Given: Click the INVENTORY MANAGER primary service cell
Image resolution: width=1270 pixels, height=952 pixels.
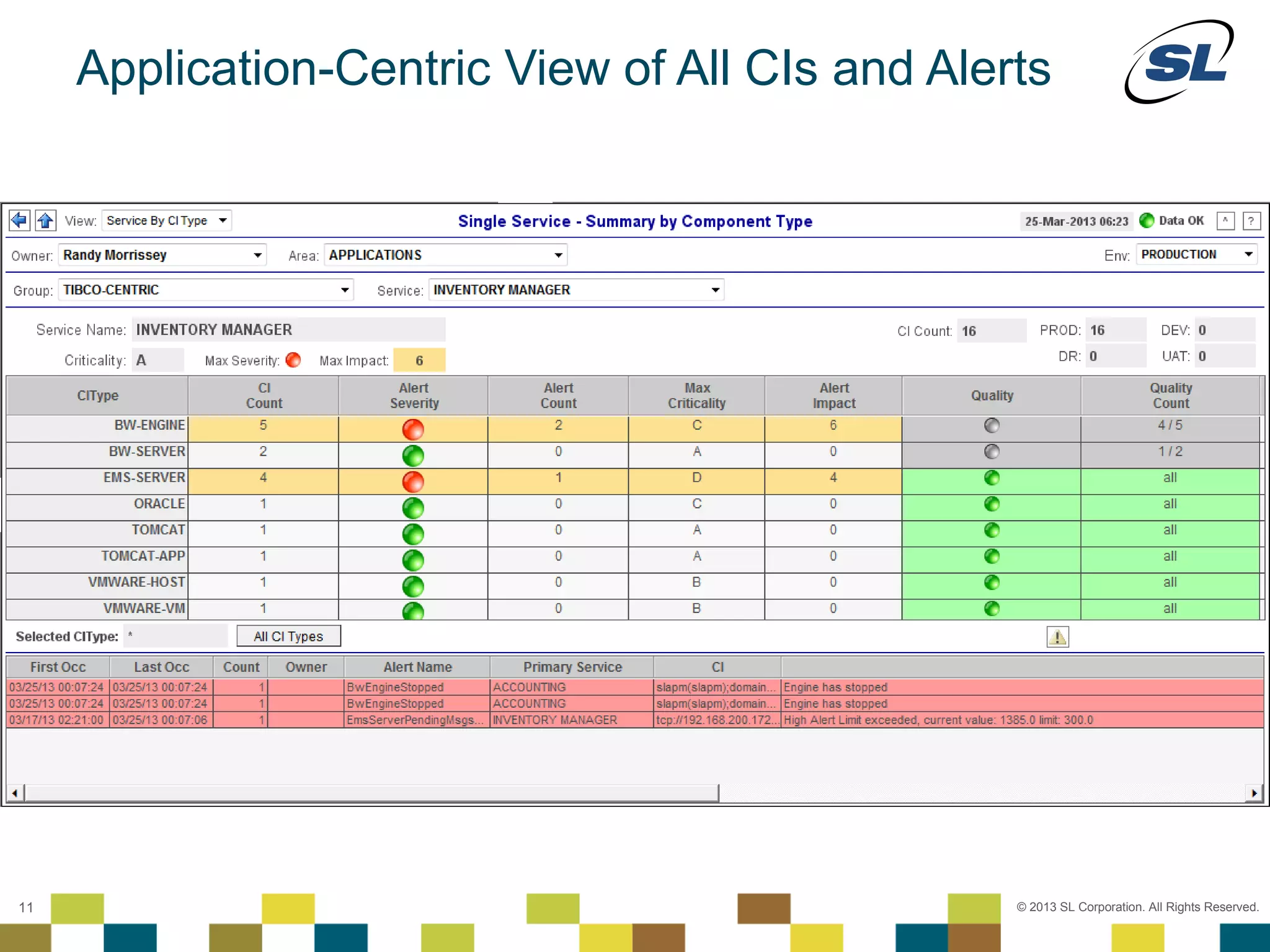Looking at the screenshot, I should (571, 720).
